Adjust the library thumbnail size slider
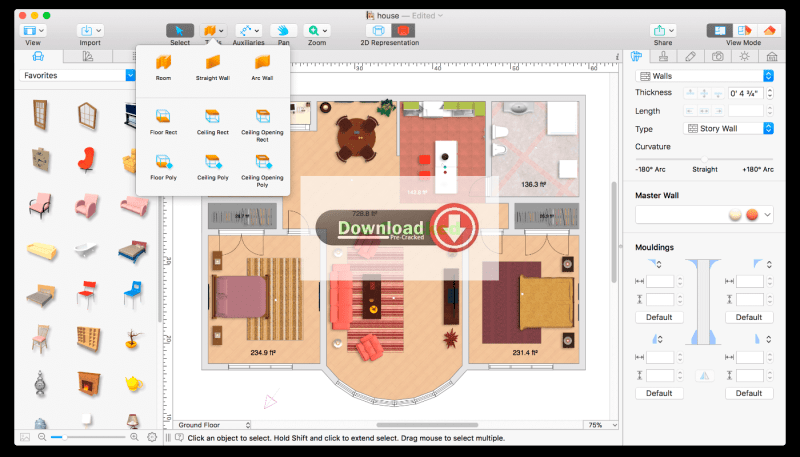 (x=88, y=437)
